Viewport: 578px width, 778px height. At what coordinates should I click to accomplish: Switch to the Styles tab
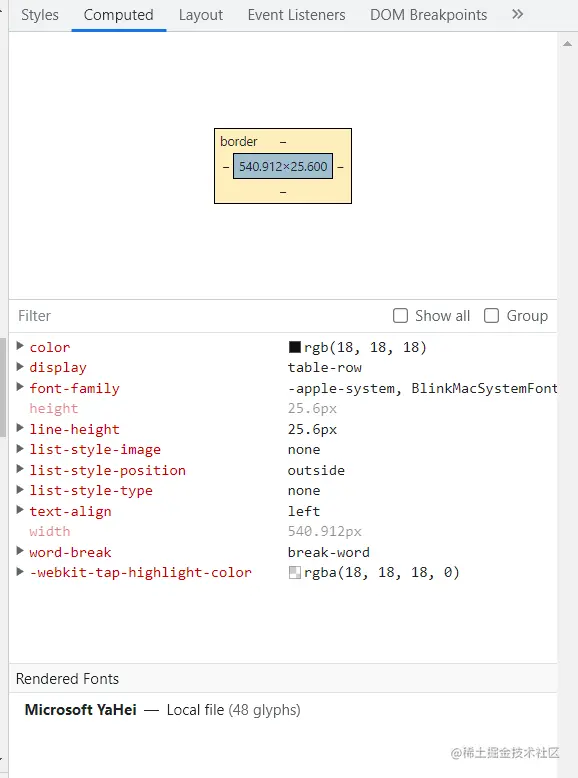tap(40, 15)
